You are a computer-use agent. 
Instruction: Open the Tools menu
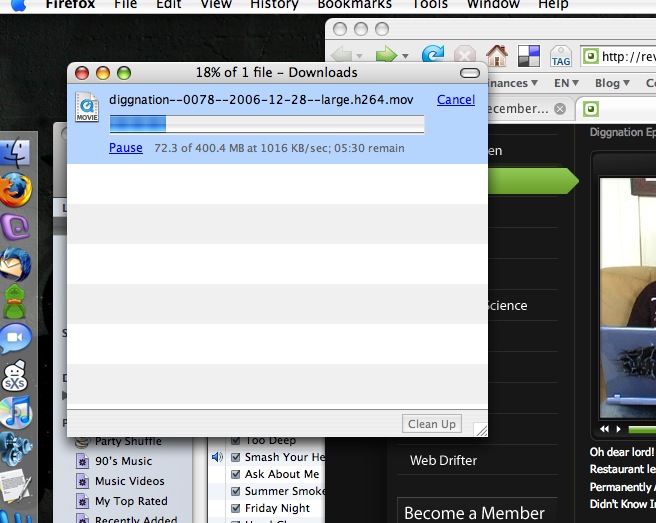point(430,5)
